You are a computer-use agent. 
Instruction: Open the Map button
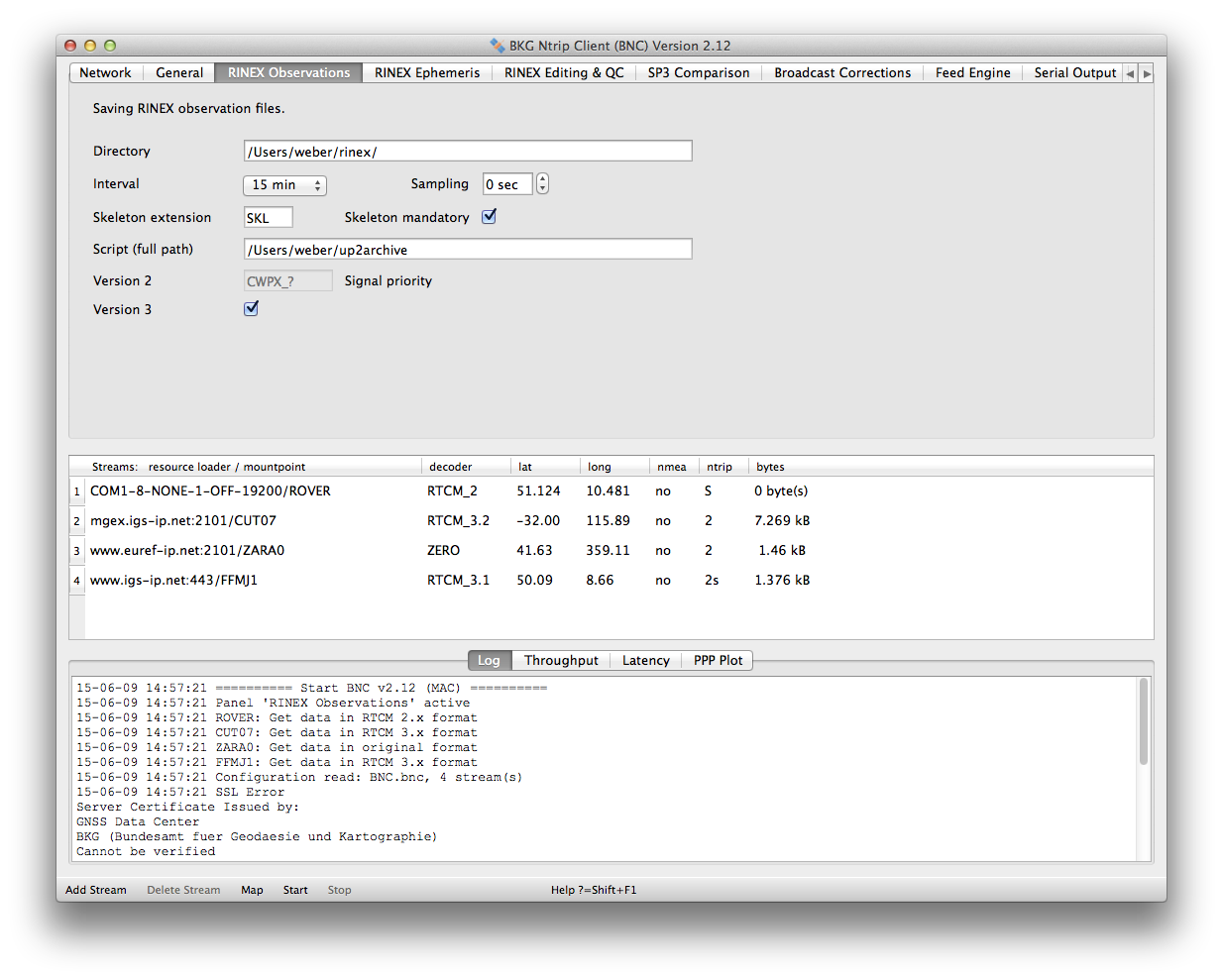tap(252, 890)
